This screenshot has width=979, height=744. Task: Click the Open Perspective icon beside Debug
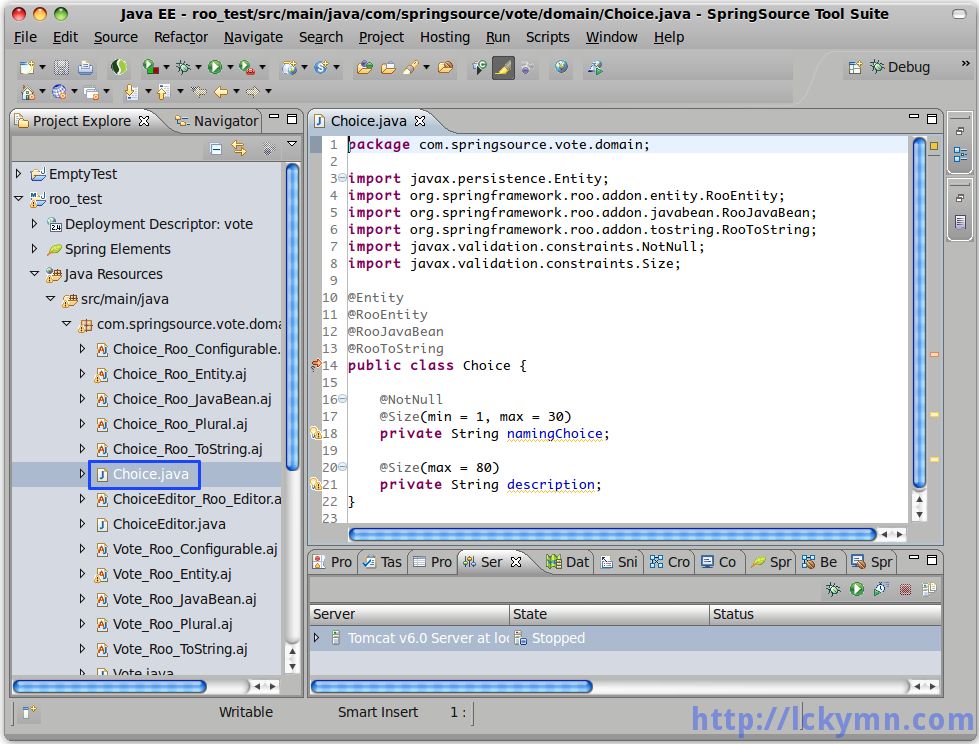[855, 67]
